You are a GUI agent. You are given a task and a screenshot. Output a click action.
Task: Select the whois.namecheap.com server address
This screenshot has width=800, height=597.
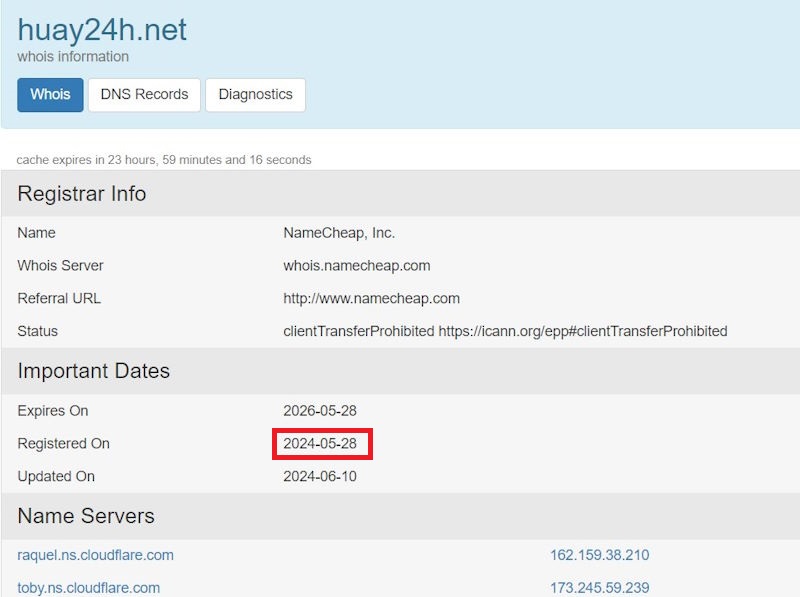pyautogui.click(x=356, y=265)
